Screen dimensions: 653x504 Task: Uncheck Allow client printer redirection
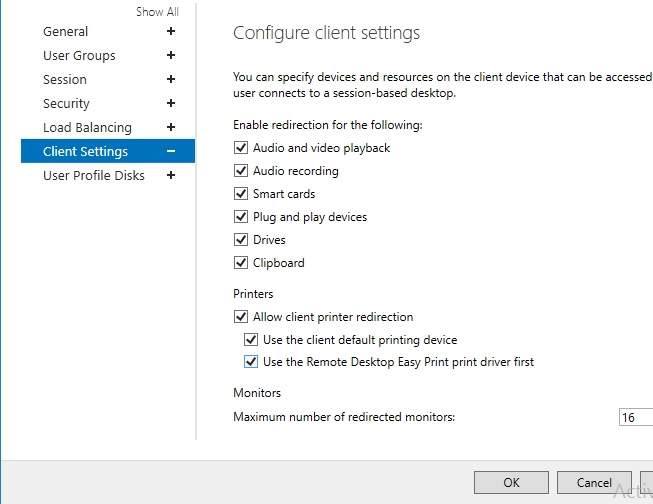coord(241,317)
